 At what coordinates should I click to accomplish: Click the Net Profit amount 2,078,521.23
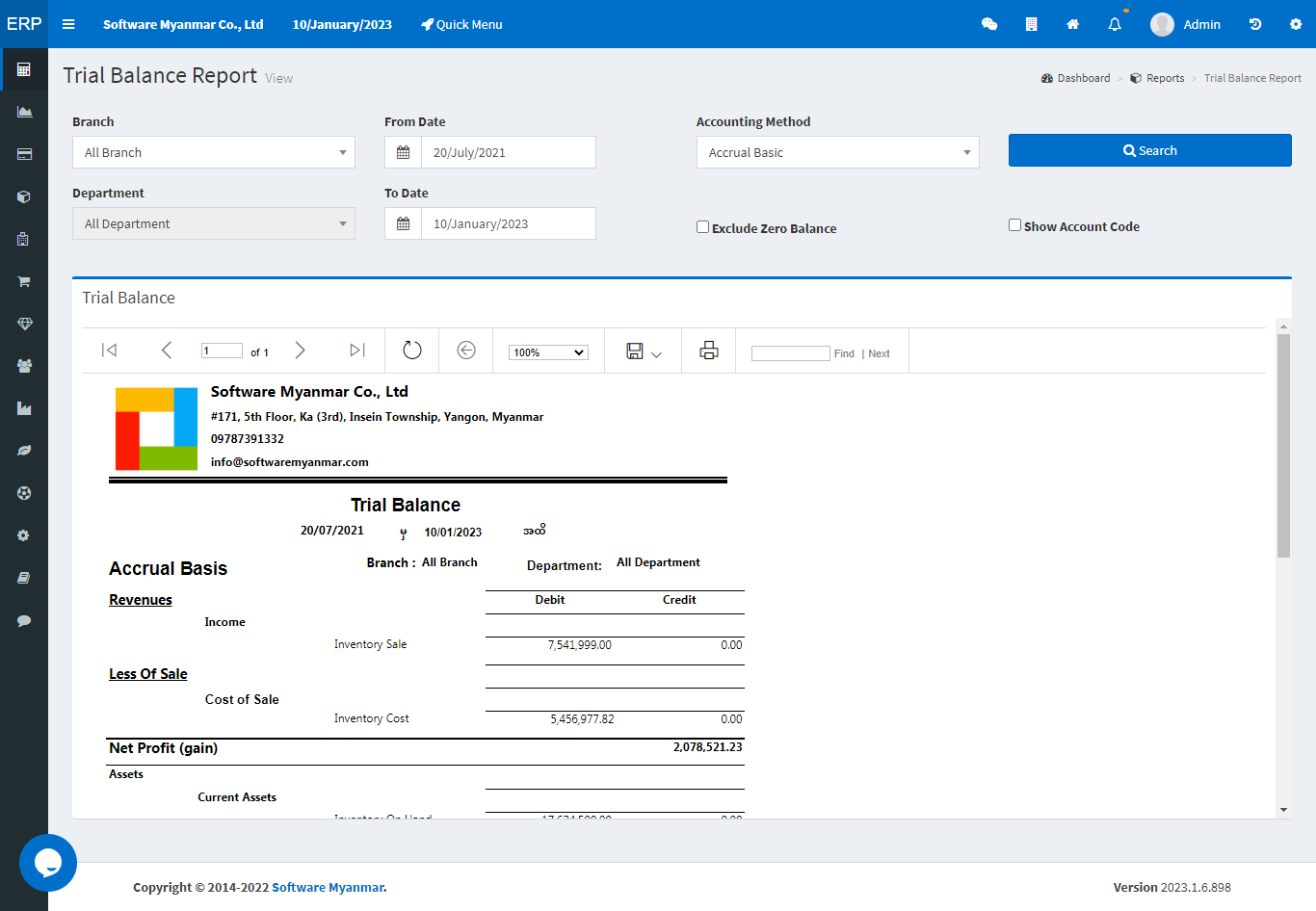708,747
